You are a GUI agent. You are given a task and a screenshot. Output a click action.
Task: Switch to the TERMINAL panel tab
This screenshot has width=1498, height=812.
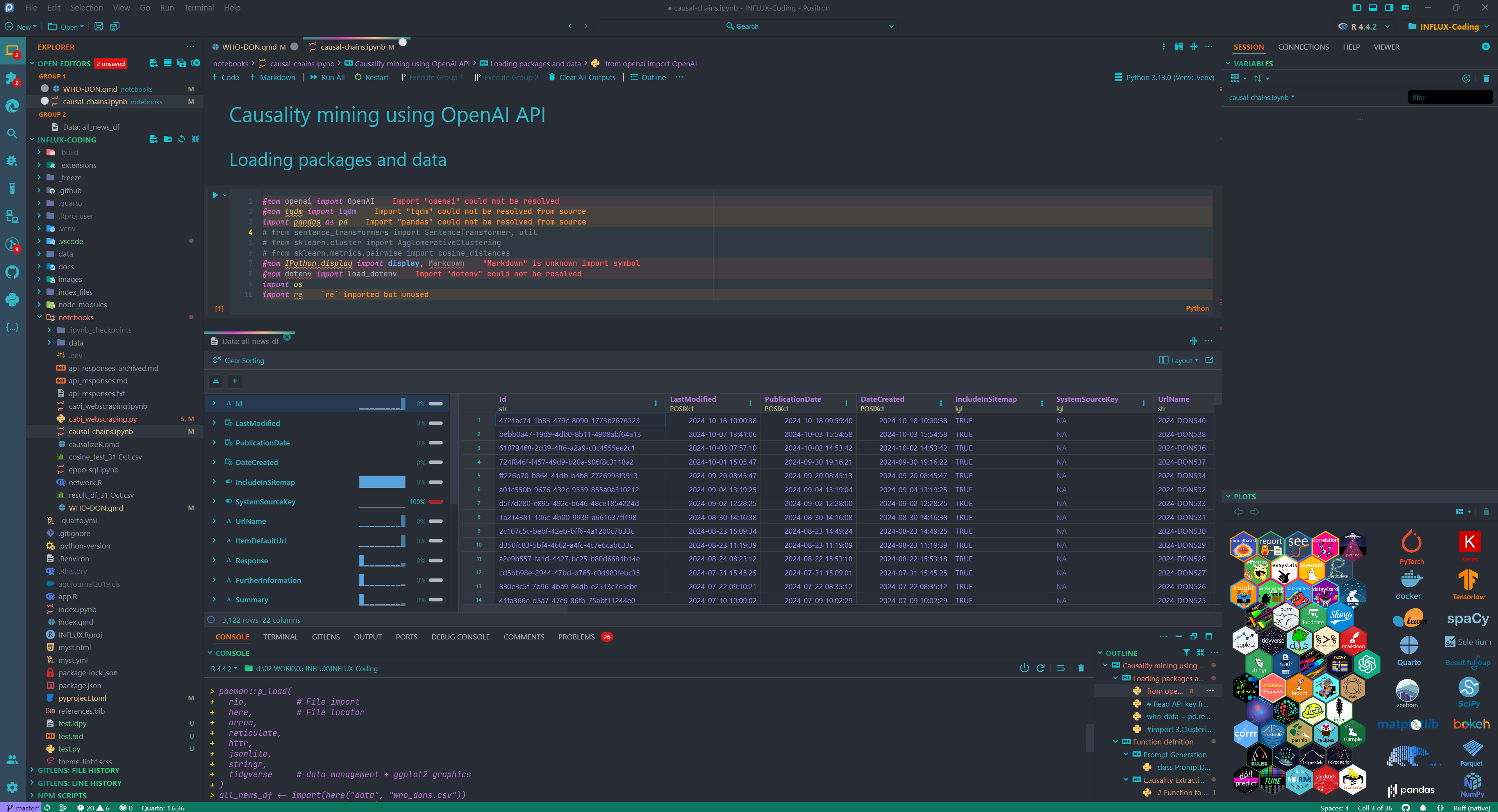[x=280, y=636]
